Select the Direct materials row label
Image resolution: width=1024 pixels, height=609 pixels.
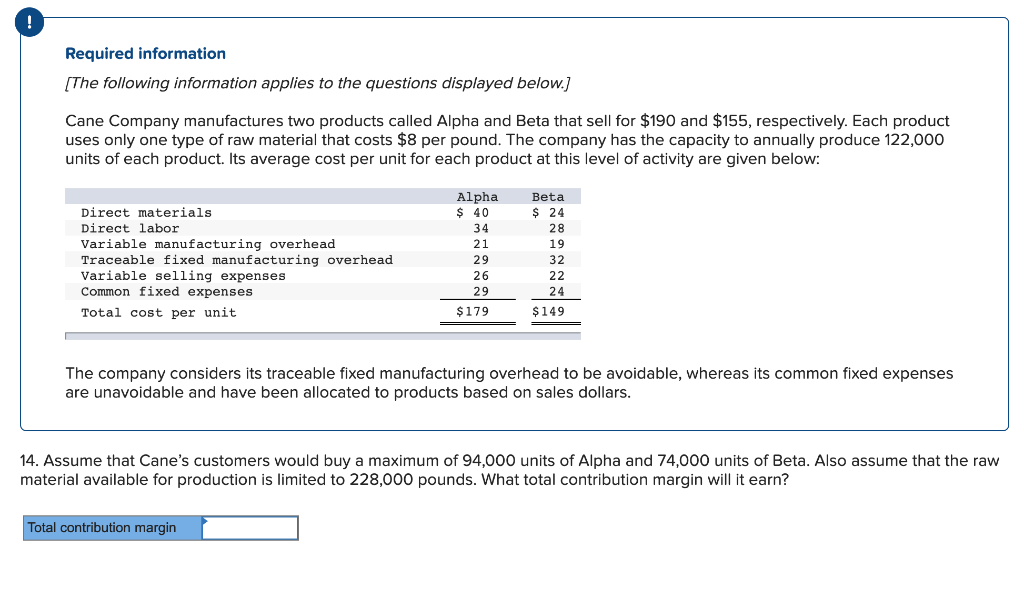click(146, 213)
